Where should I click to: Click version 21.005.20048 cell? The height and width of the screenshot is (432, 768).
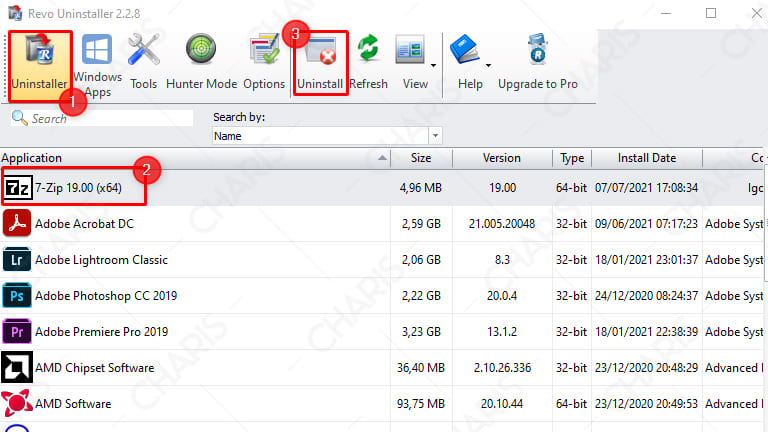502,224
